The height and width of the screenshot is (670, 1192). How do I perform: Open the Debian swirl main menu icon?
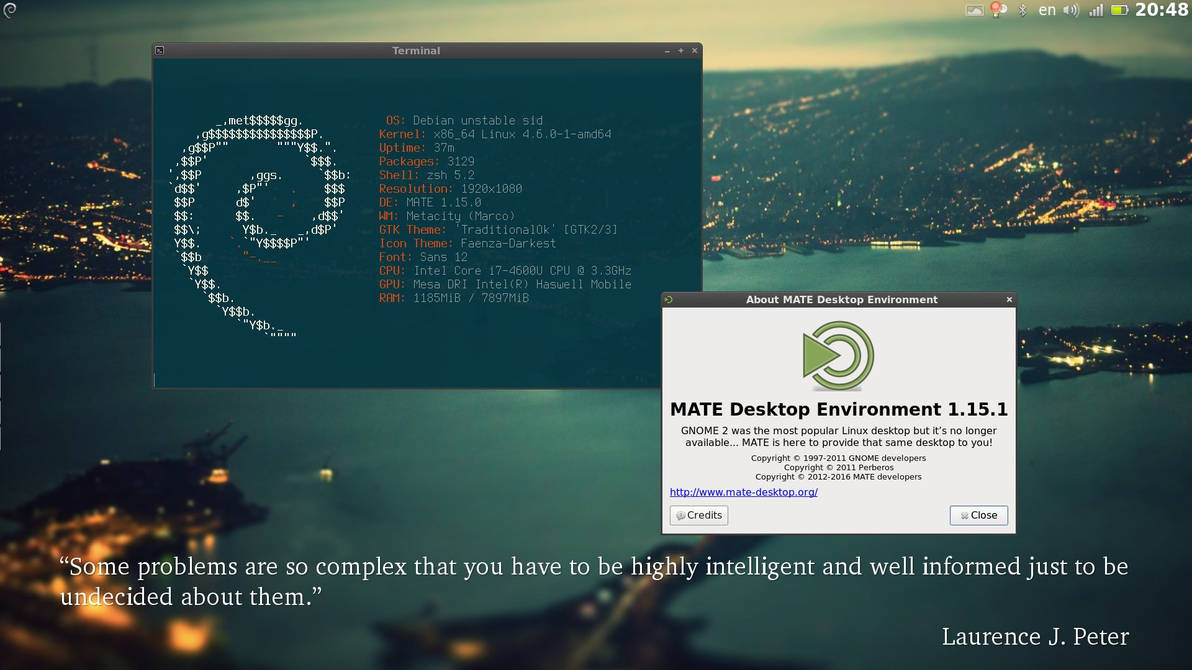click(9, 10)
